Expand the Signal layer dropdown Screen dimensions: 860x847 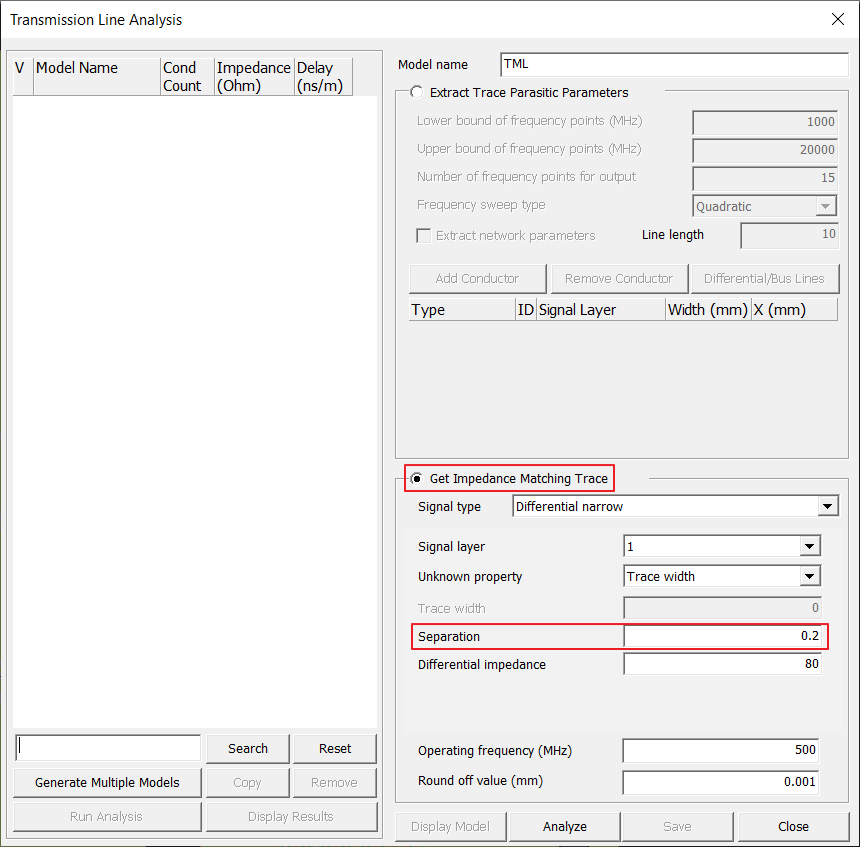click(810, 546)
